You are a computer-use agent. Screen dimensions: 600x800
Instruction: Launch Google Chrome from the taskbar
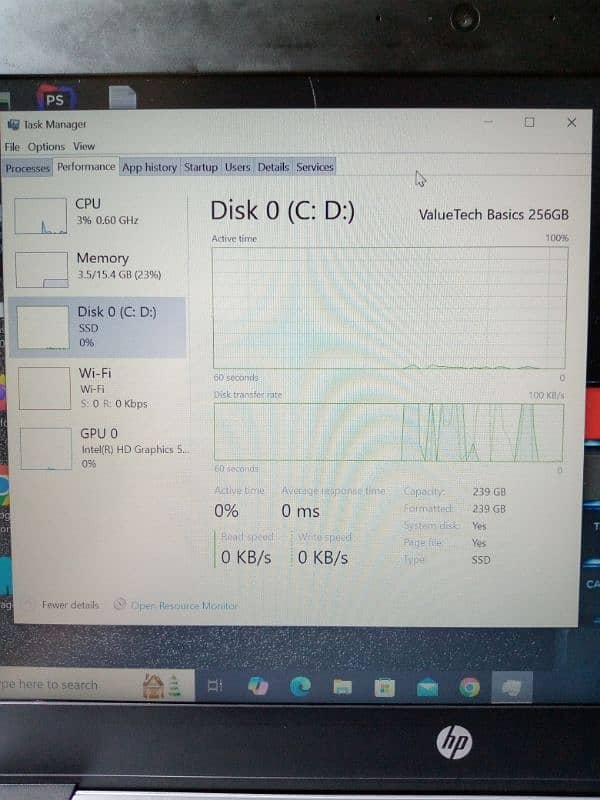pyautogui.click(x=470, y=687)
